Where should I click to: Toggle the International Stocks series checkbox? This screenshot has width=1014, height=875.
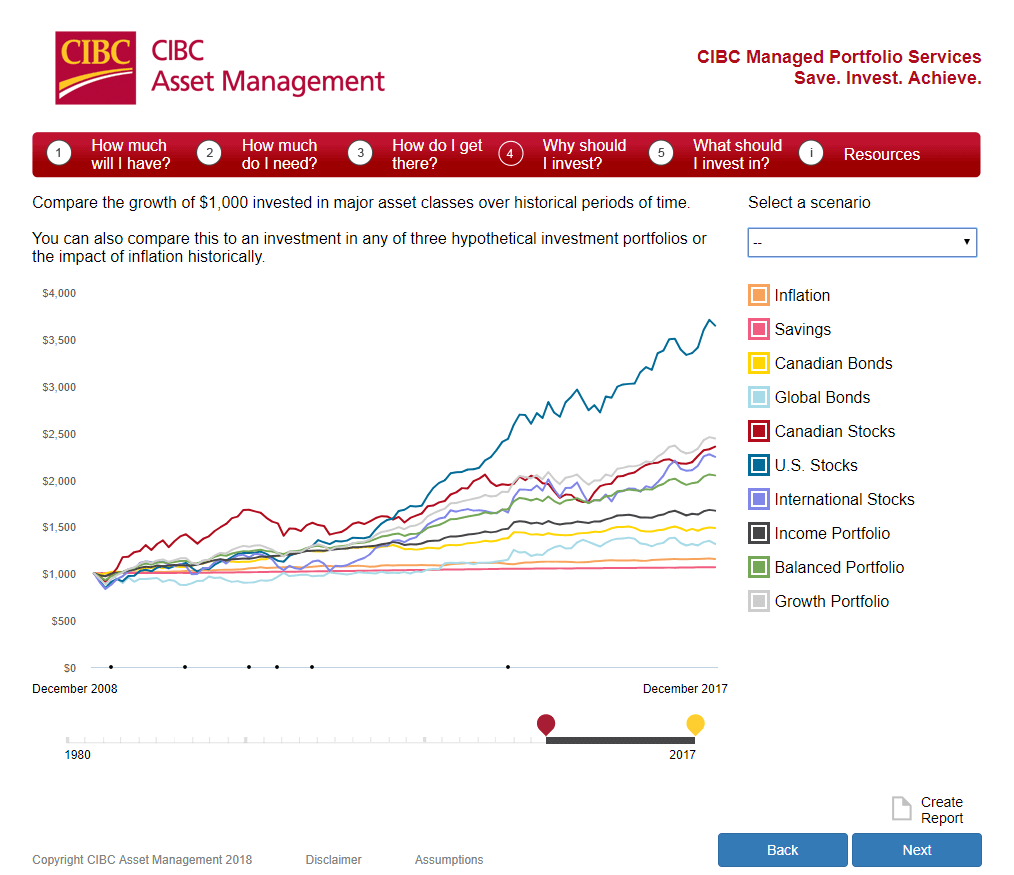(x=759, y=499)
